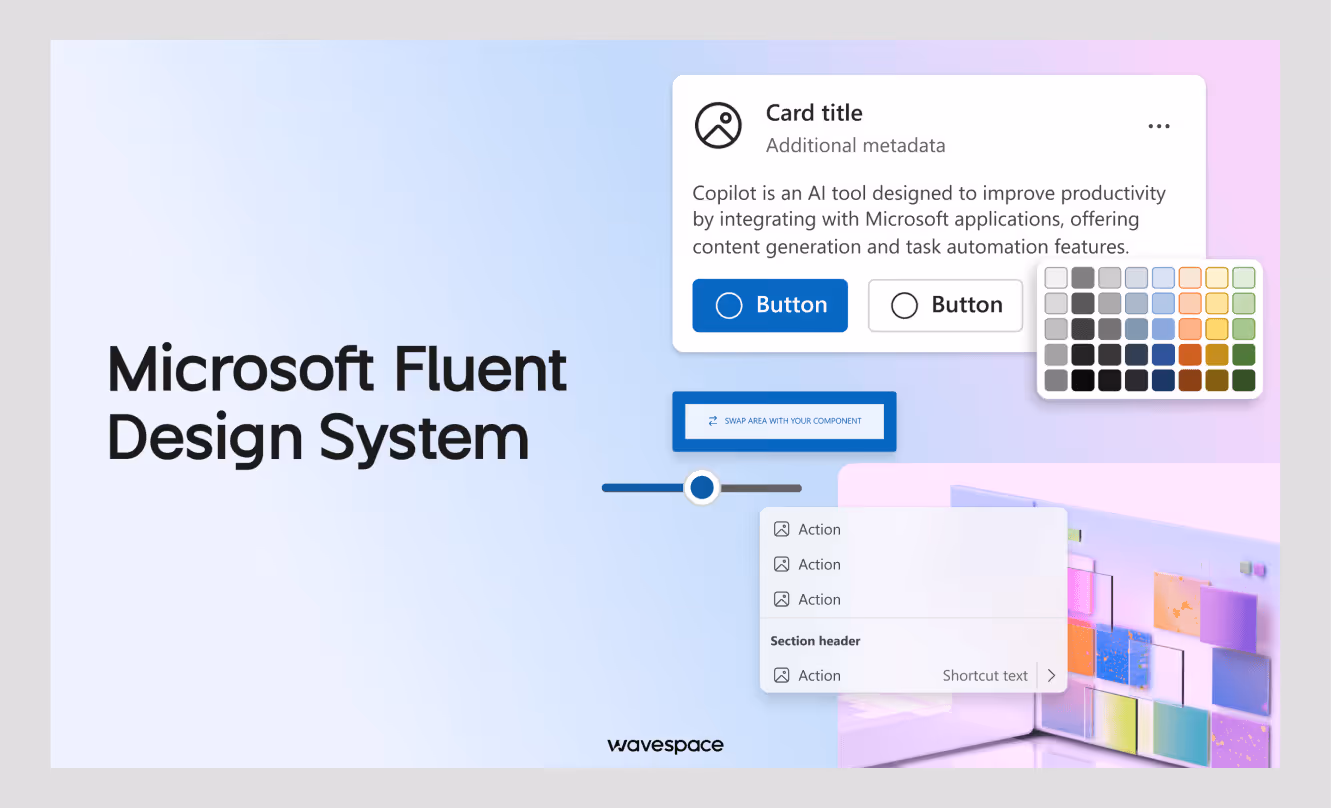Pick the palest green swatch in top row

(x=1243, y=277)
